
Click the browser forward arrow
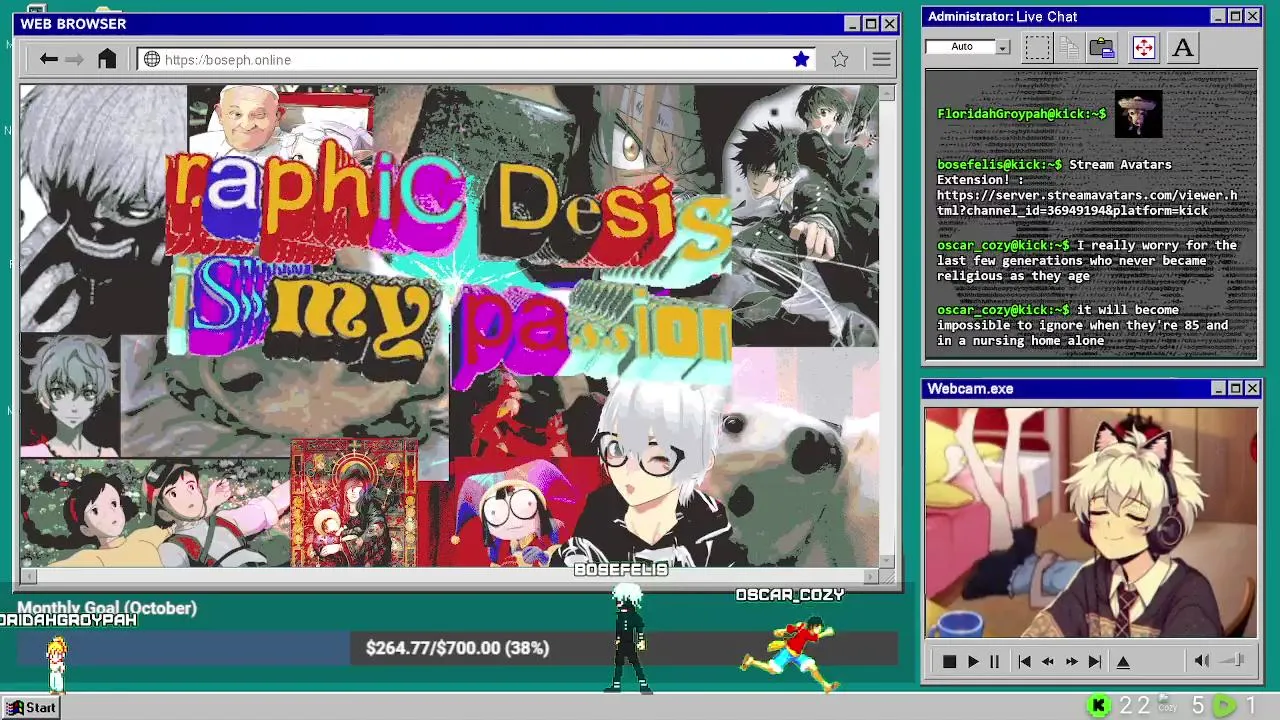(75, 59)
